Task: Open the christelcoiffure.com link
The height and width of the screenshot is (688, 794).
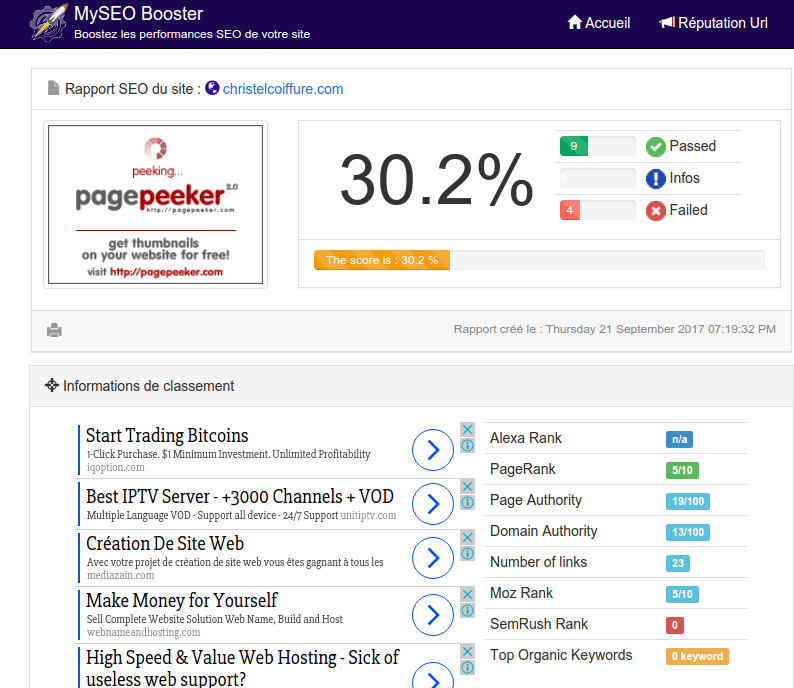Action: tap(283, 89)
